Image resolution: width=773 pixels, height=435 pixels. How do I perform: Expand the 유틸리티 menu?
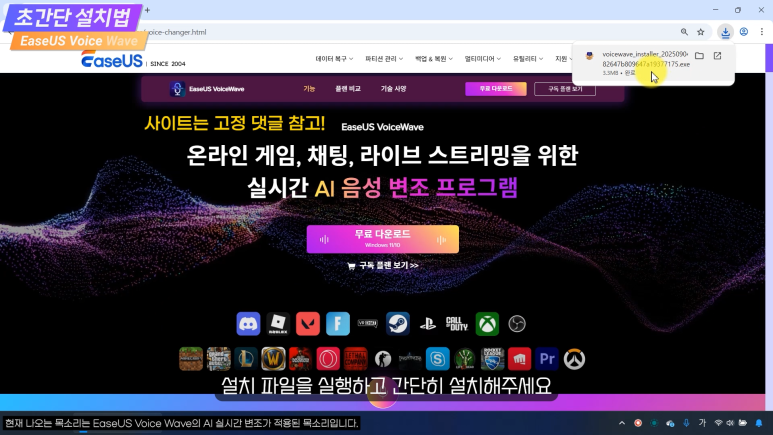tap(528, 59)
